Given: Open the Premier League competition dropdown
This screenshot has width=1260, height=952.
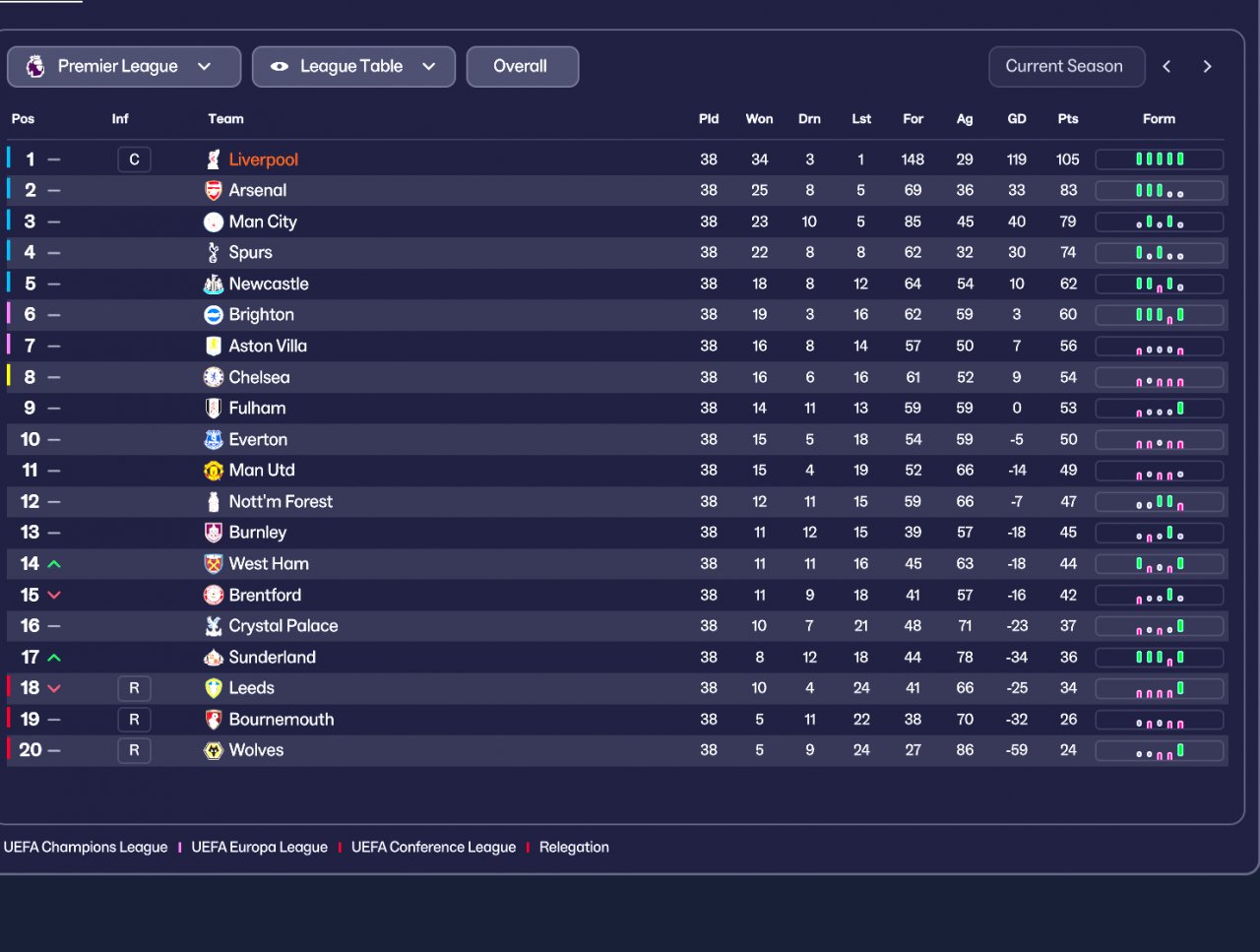Looking at the screenshot, I should coord(124,67).
